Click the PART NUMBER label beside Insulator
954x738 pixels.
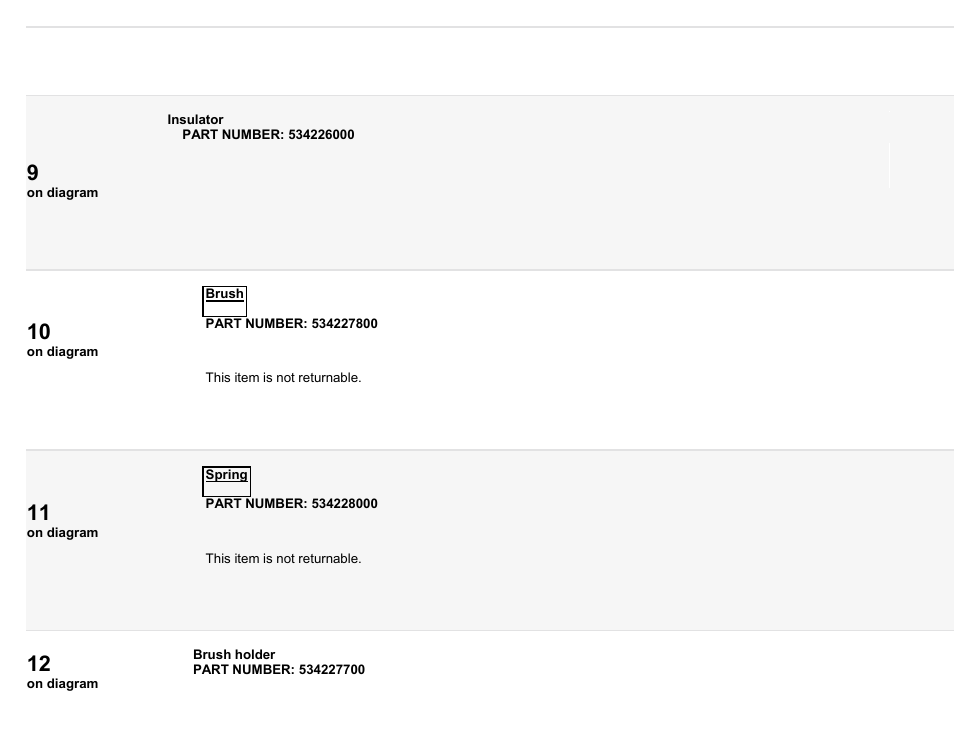[234, 134]
